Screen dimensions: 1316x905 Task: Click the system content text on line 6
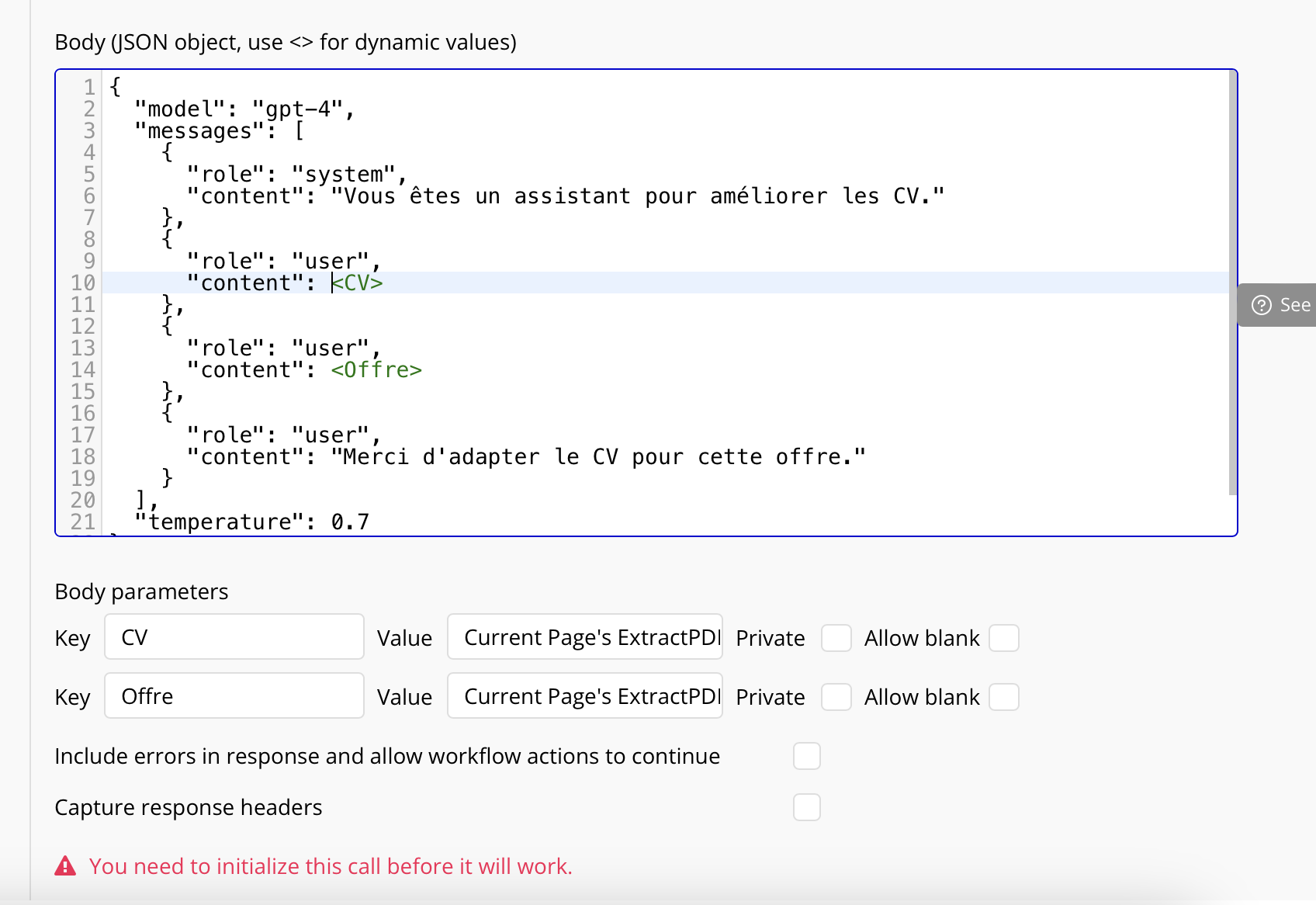(x=636, y=196)
